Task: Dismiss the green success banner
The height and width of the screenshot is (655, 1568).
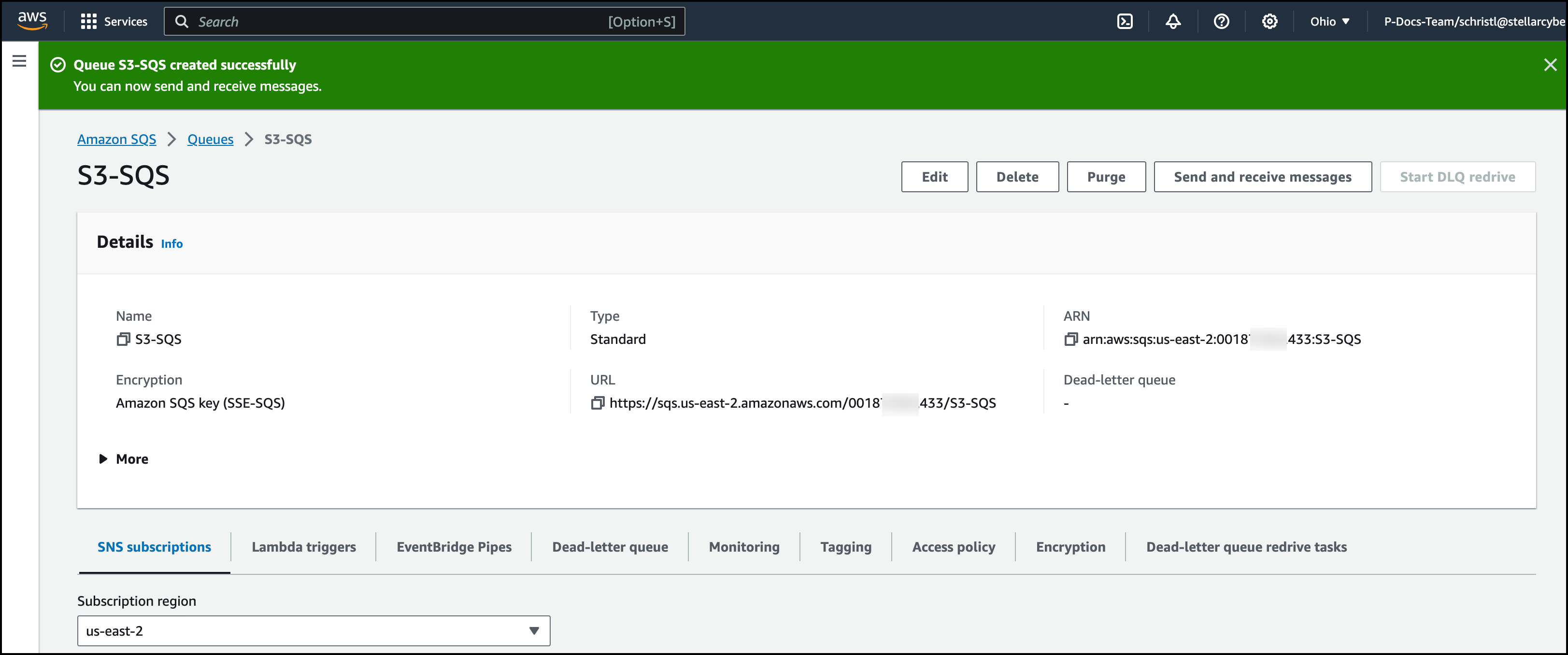Action: pos(1550,65)
